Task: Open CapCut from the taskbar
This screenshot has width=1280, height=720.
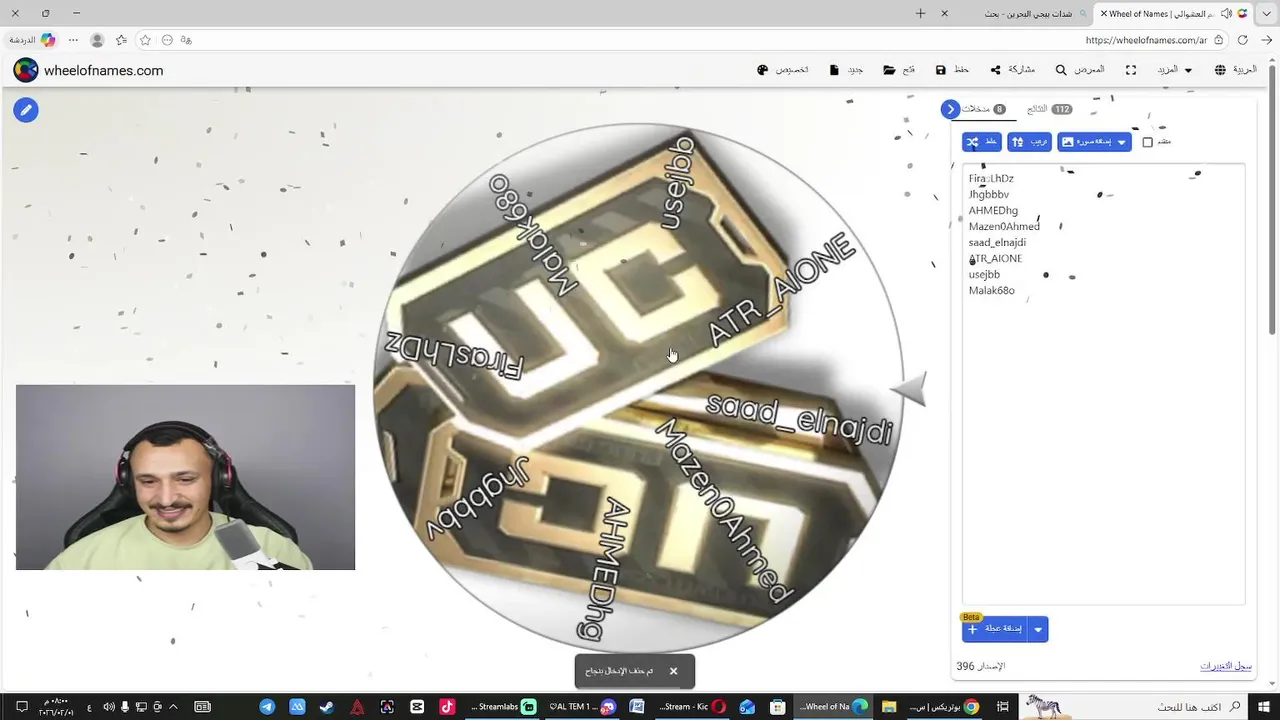Action: (417, 707)
